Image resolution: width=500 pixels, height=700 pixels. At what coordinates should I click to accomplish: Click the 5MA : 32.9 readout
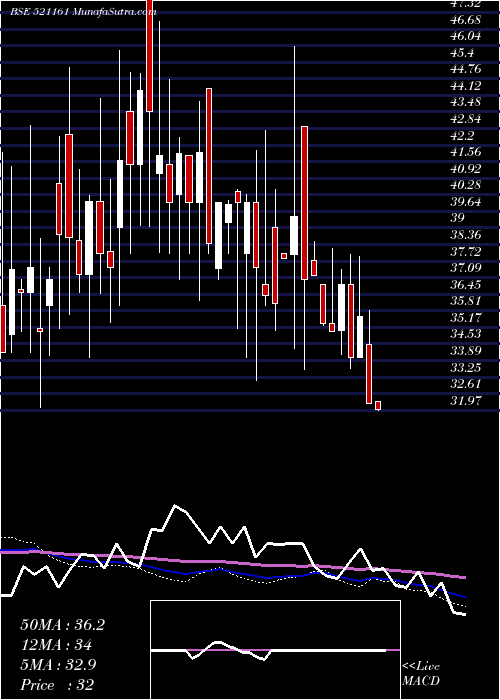58,665
